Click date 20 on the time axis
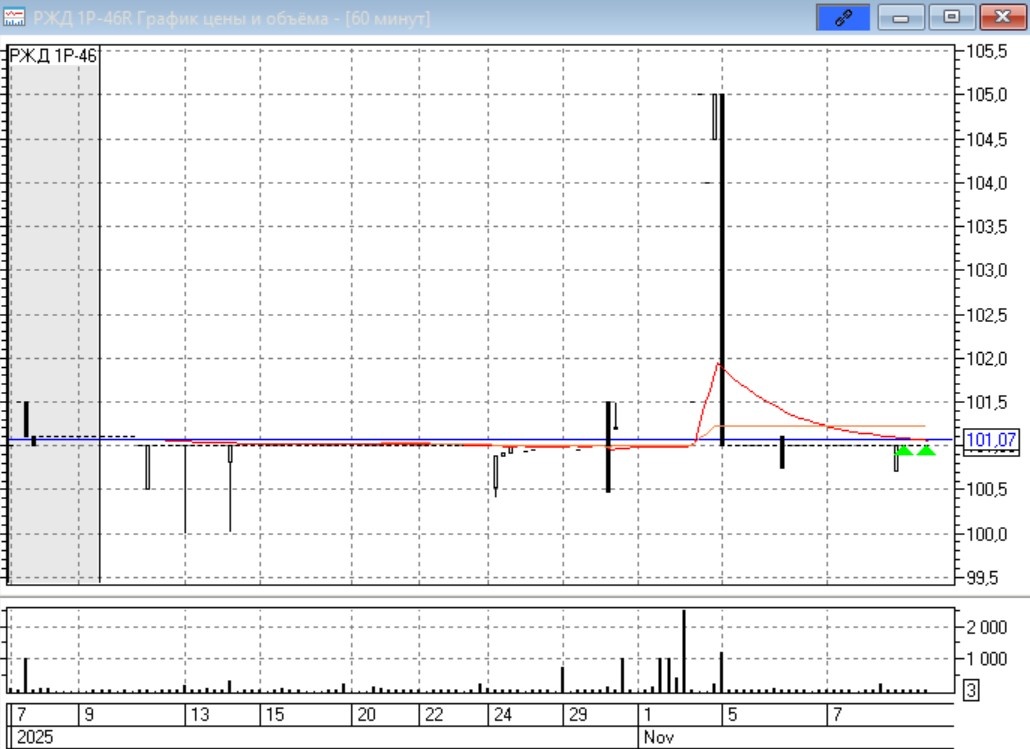The image size is (1030, 749). (x=366, y=715)
